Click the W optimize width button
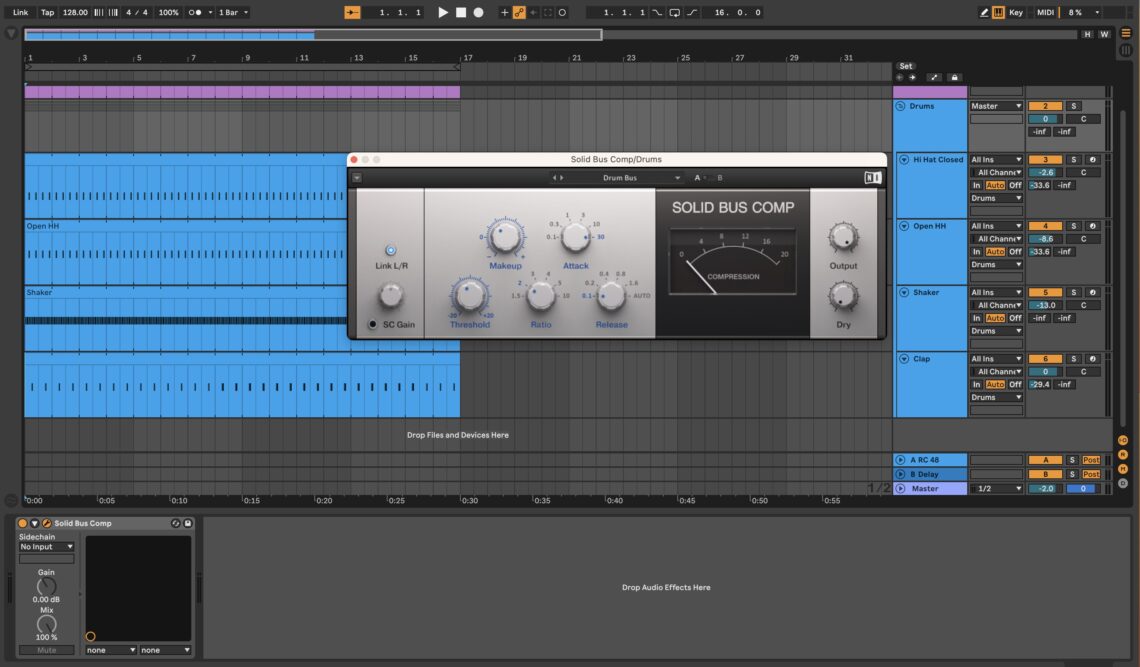1140x667 pixels. click(1104, 34)
